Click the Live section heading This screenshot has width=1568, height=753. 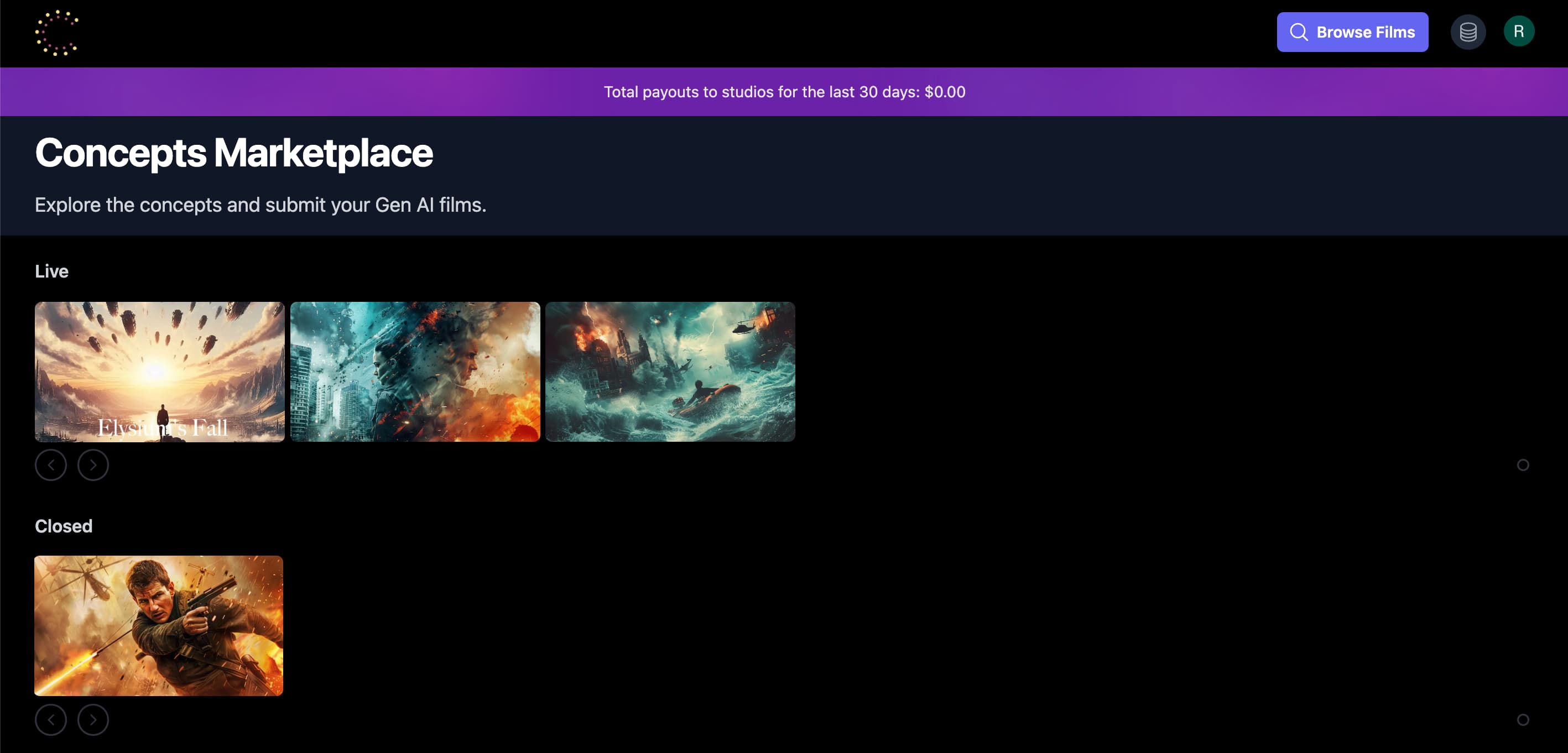pos(52,271)
